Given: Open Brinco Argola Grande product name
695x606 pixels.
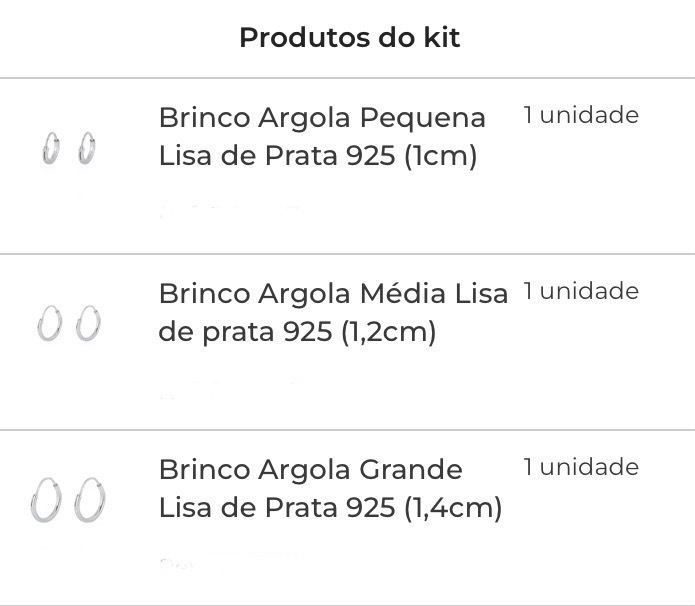Looking at the screenshot, I should click(330, 489).
